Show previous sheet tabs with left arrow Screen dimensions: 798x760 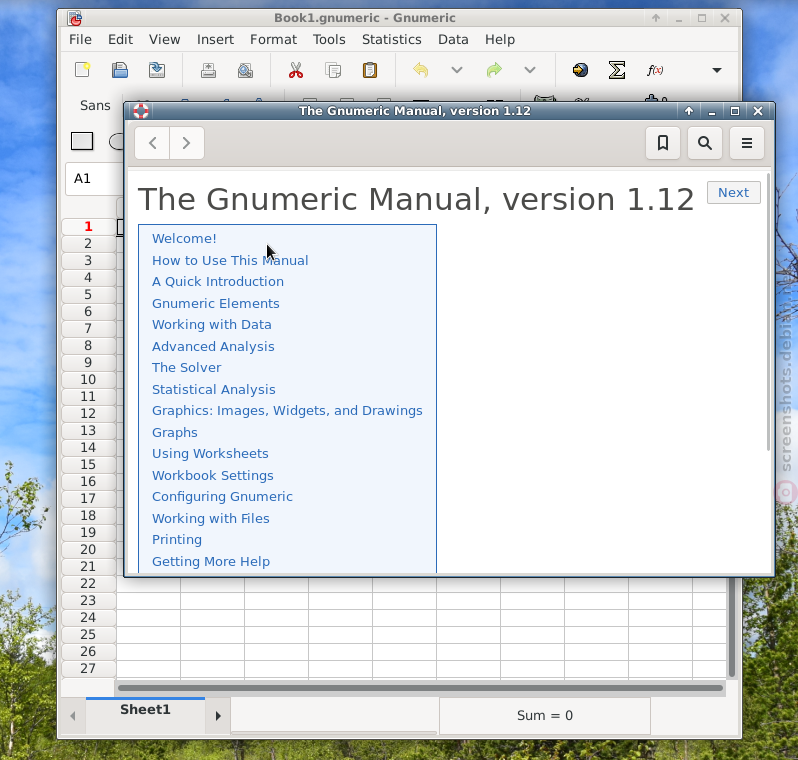(x=73, y=716)
